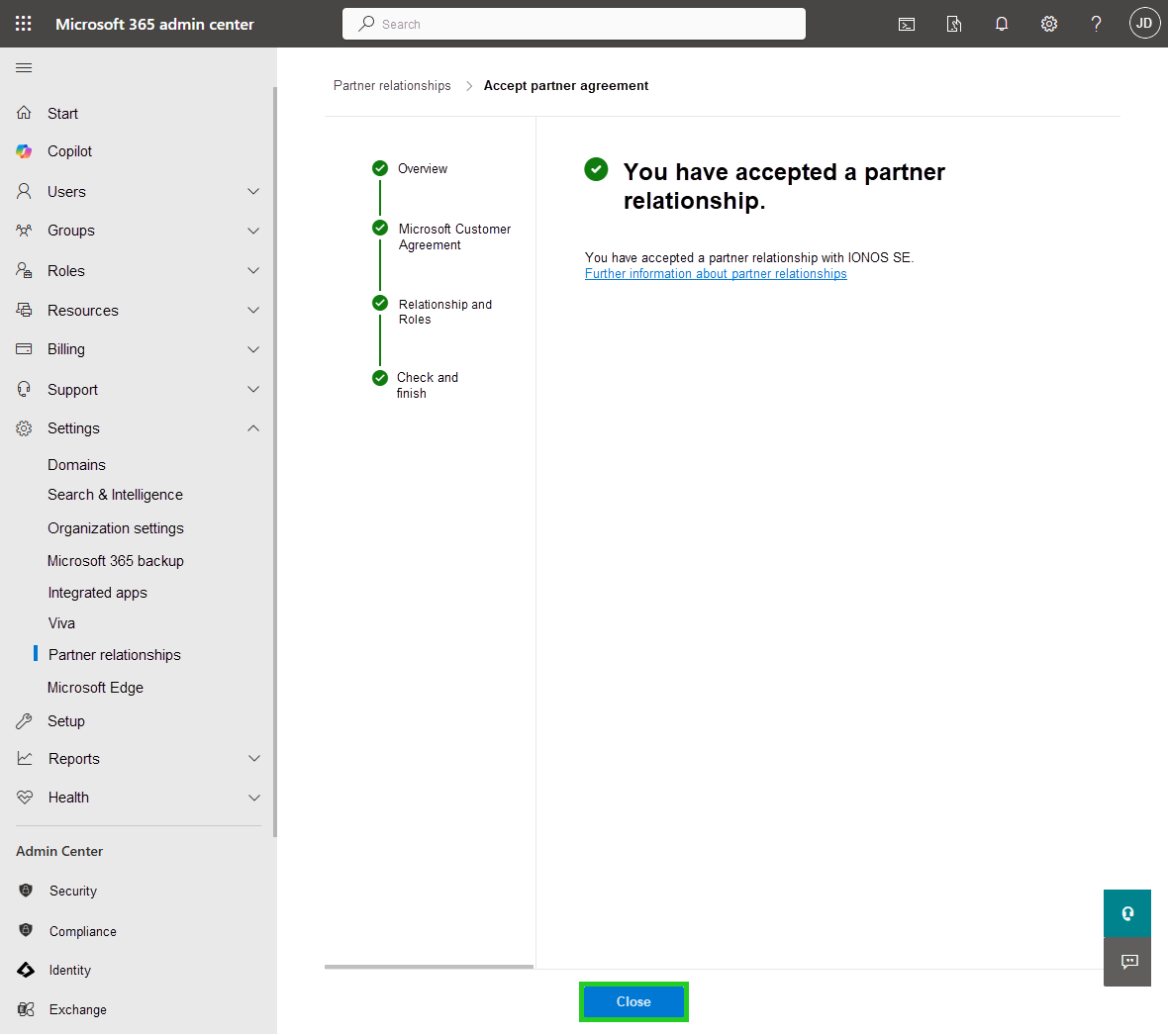
Task: Open the teal Support headset assistant
Action: pyautogui.click(x=1126, y=912)
